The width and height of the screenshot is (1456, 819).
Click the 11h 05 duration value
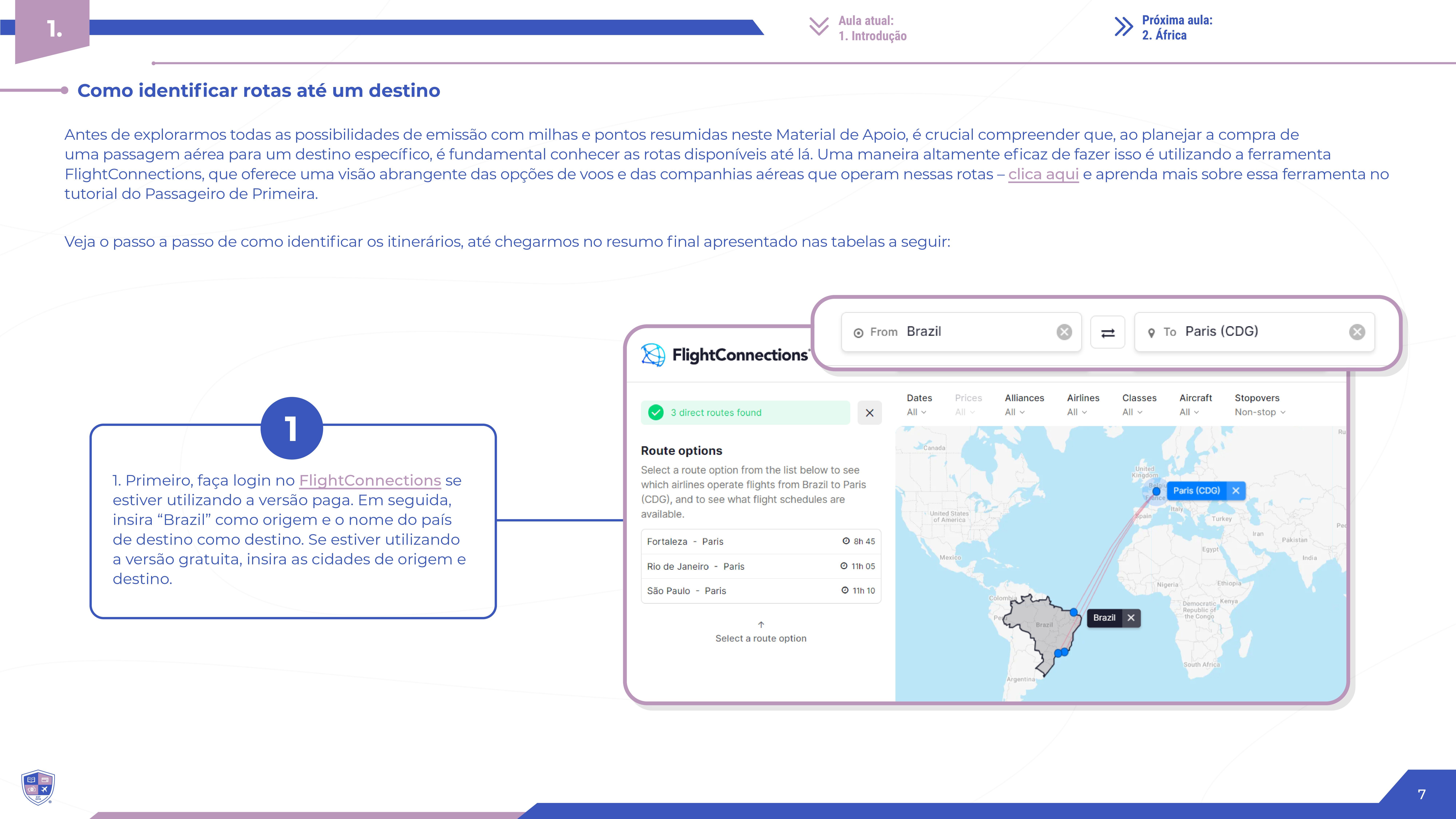point(863,566)
